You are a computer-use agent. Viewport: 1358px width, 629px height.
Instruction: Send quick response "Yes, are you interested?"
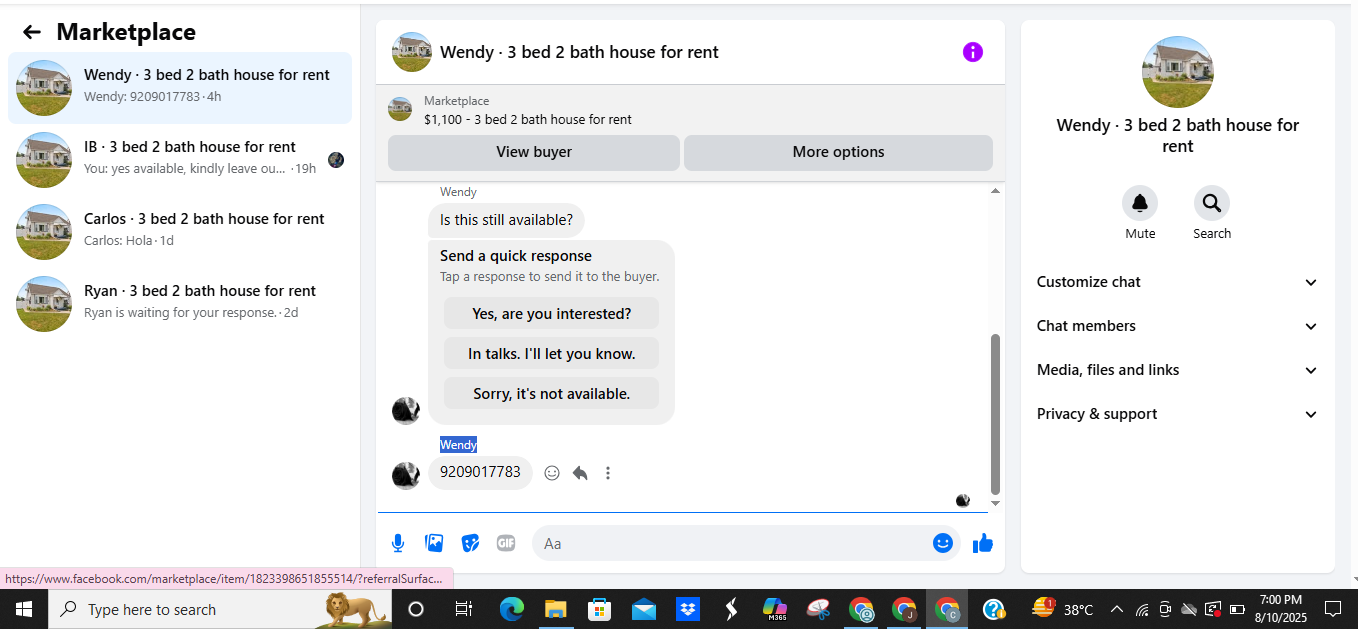point(551,313)
